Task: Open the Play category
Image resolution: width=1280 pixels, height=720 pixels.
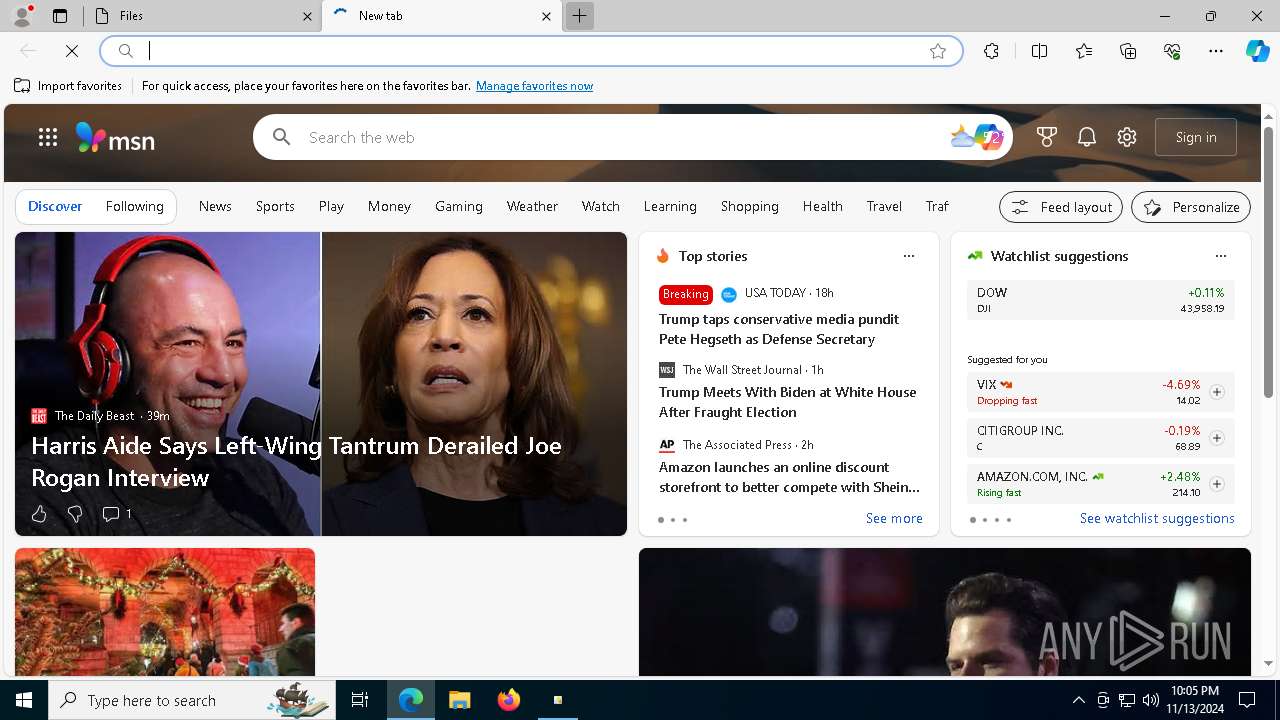Action: [331, 206]
